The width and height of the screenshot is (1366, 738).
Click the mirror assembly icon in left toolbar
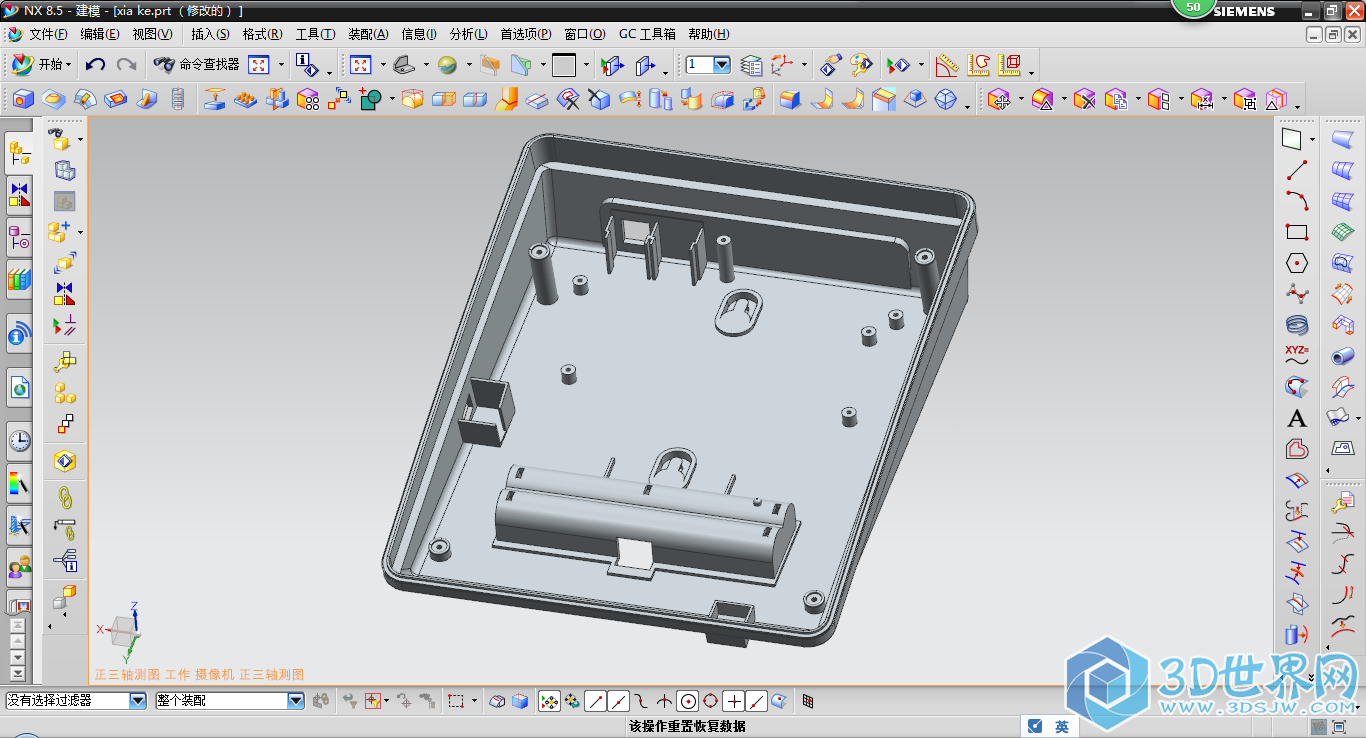(65, 294)
